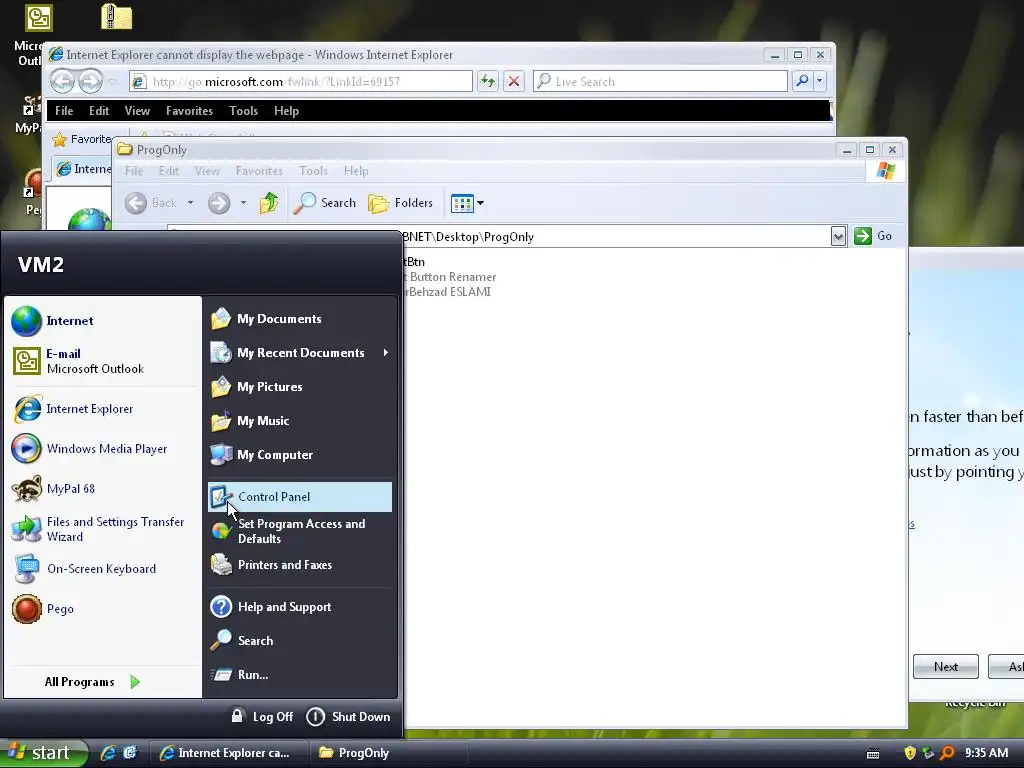Open Search from Start menu
This screenshot has height=768, width=1024.
tap(300, 641)
